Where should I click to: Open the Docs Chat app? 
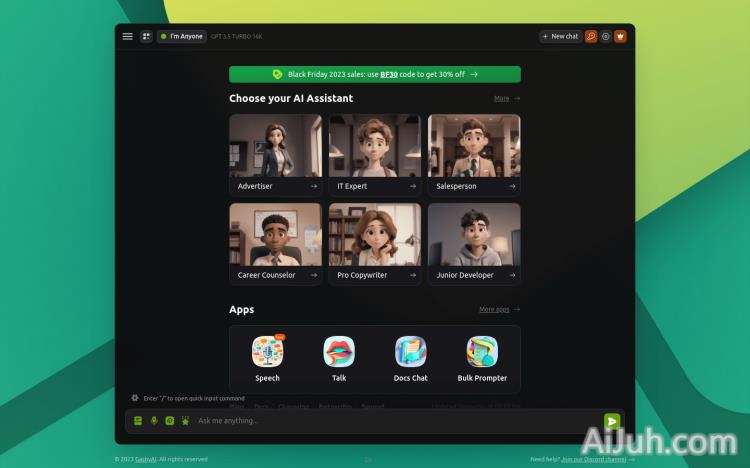pyautogui.click(x=410, y=352)
